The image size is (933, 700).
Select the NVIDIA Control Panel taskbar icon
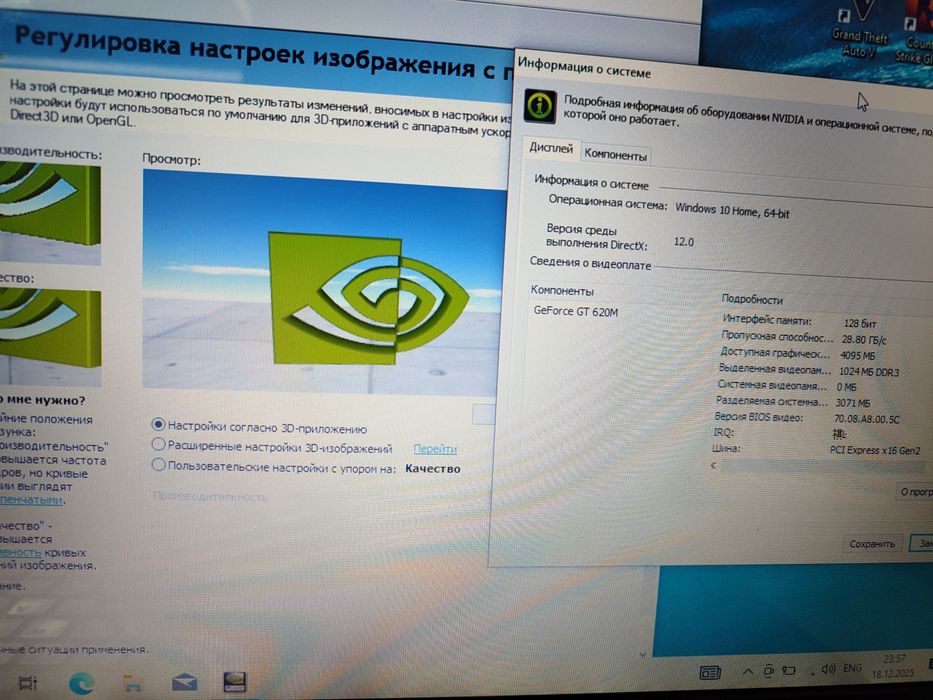(x=234, y=682)
